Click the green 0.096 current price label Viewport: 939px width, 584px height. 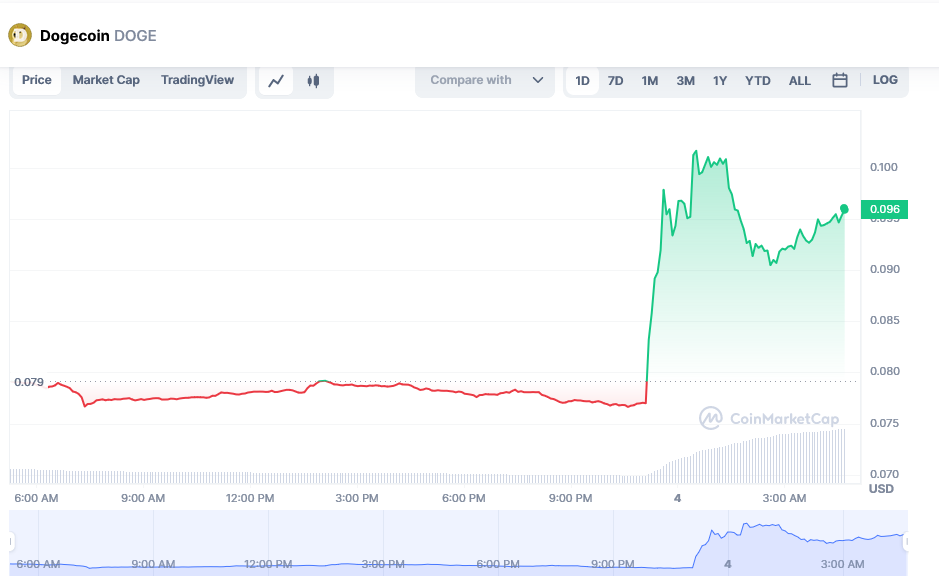[x=885, y=209]
